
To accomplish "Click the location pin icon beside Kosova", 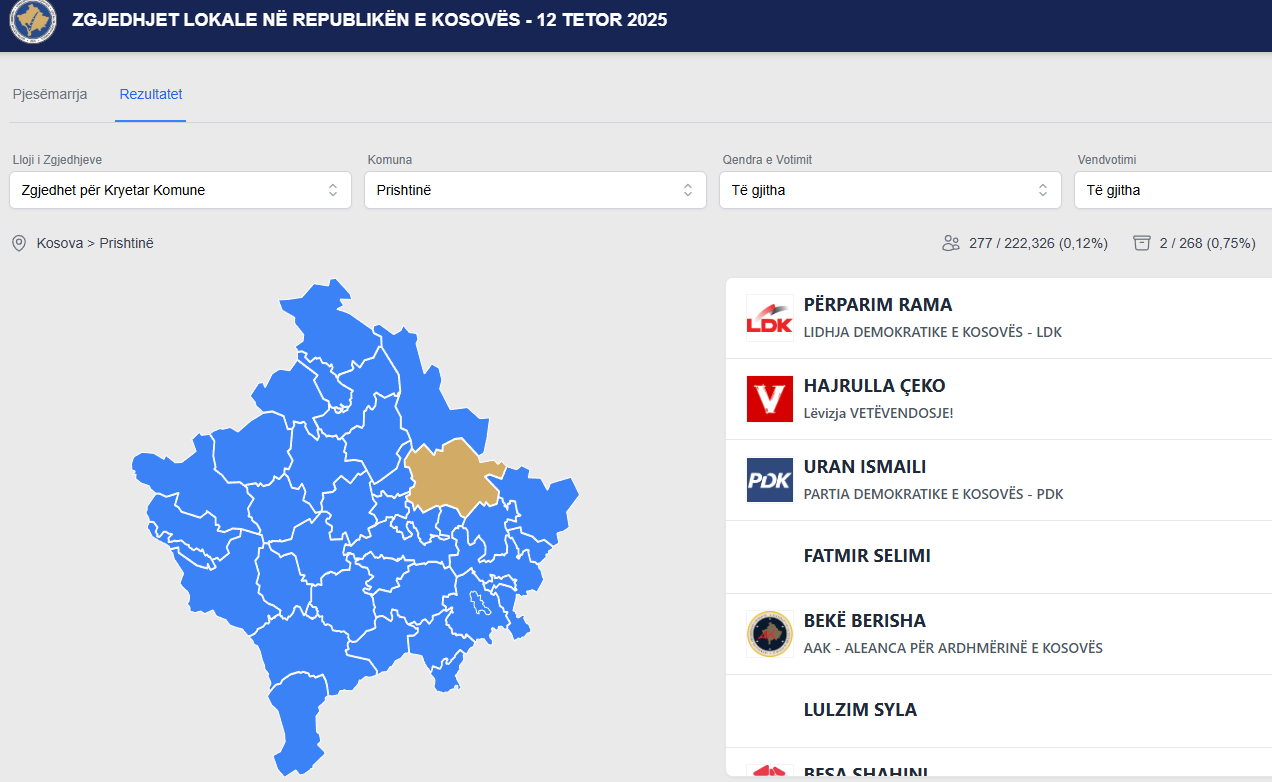I will pyautogui.click(x=19, y=243).
